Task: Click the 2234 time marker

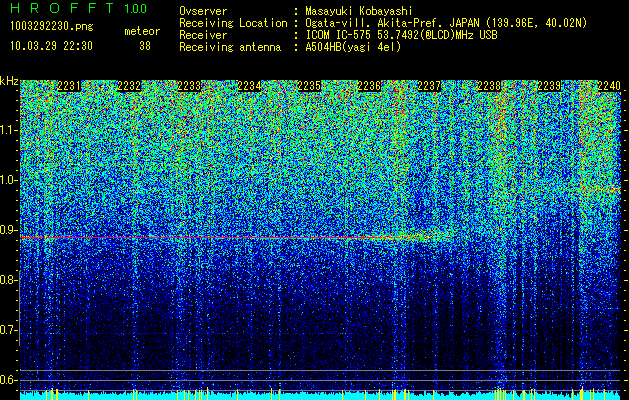Action: pos(250,86)
